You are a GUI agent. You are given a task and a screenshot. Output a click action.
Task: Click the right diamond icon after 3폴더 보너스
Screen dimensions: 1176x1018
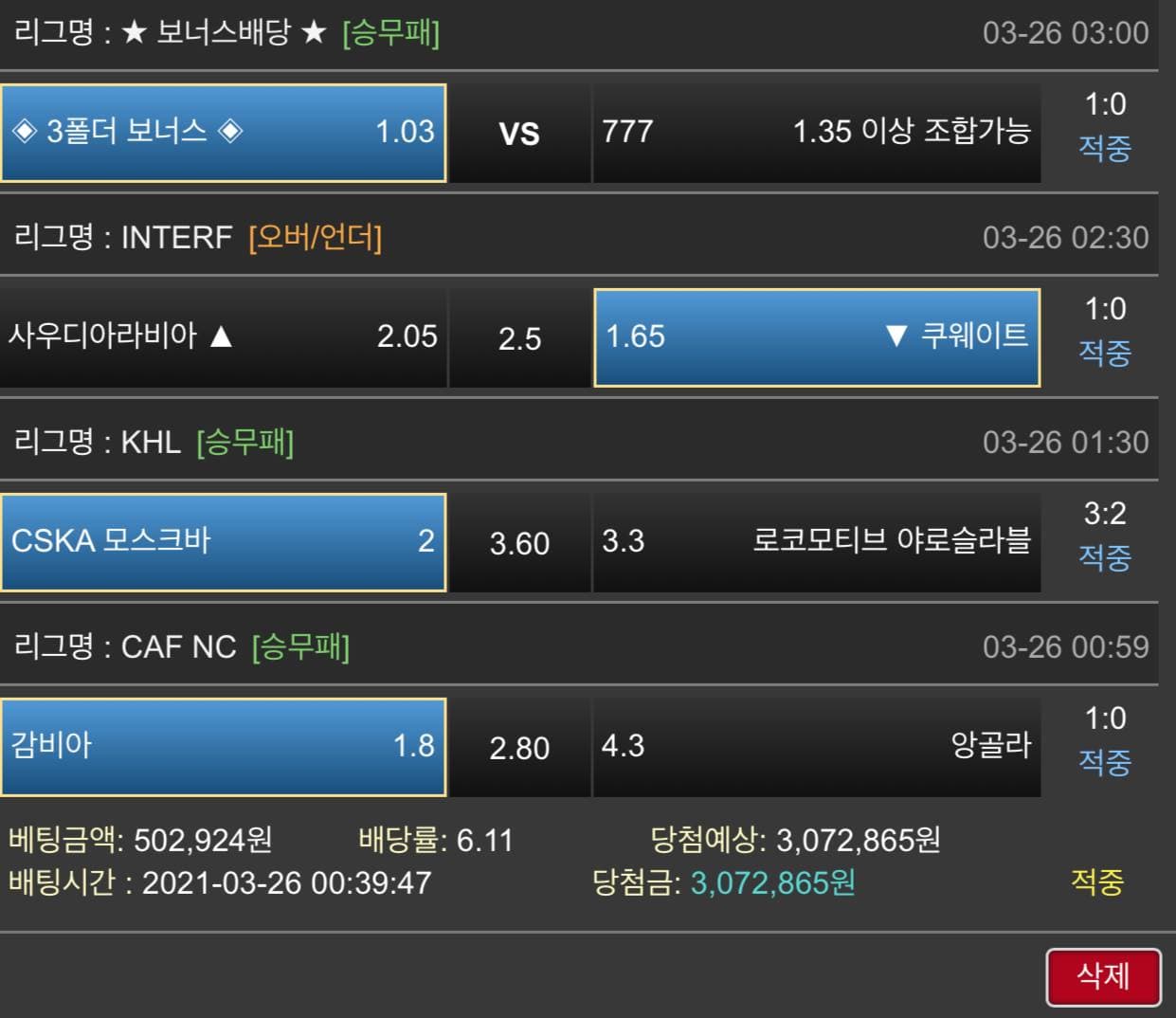tap(230, 130)
